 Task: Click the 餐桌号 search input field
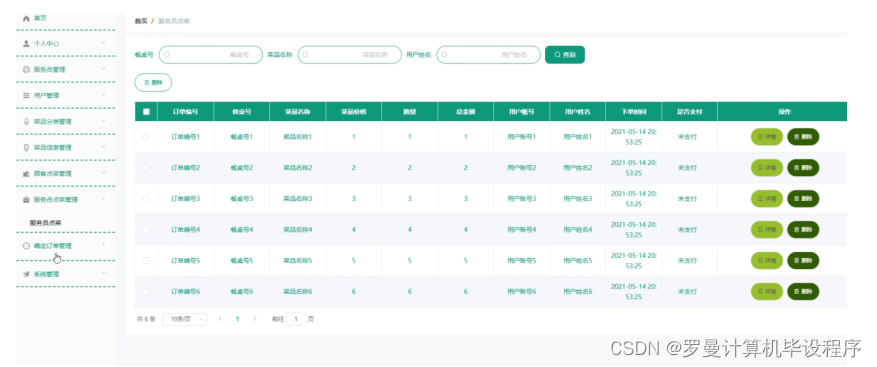tap(211, 55)
